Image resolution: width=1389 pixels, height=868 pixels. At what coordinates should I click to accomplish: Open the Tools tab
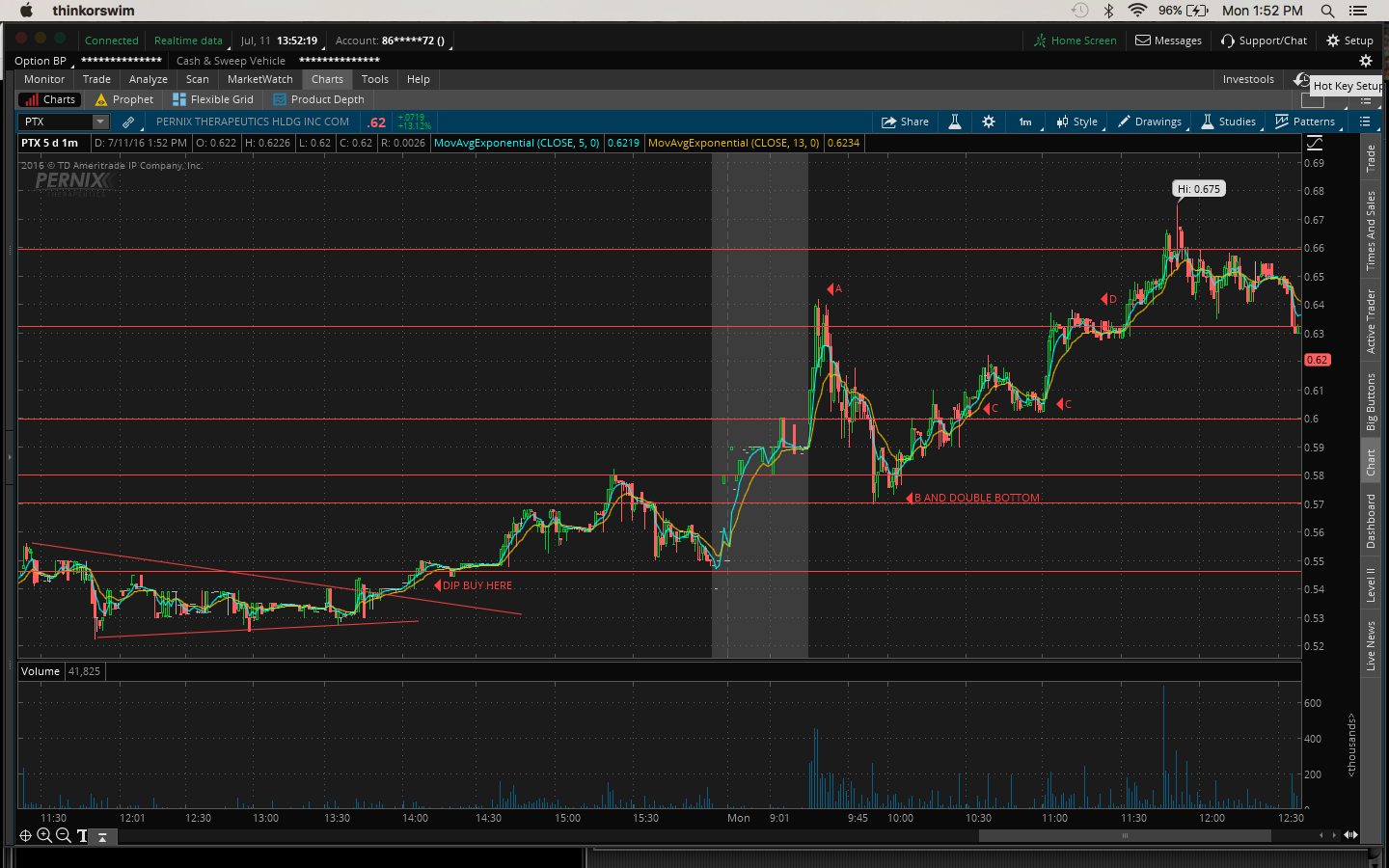375,79
